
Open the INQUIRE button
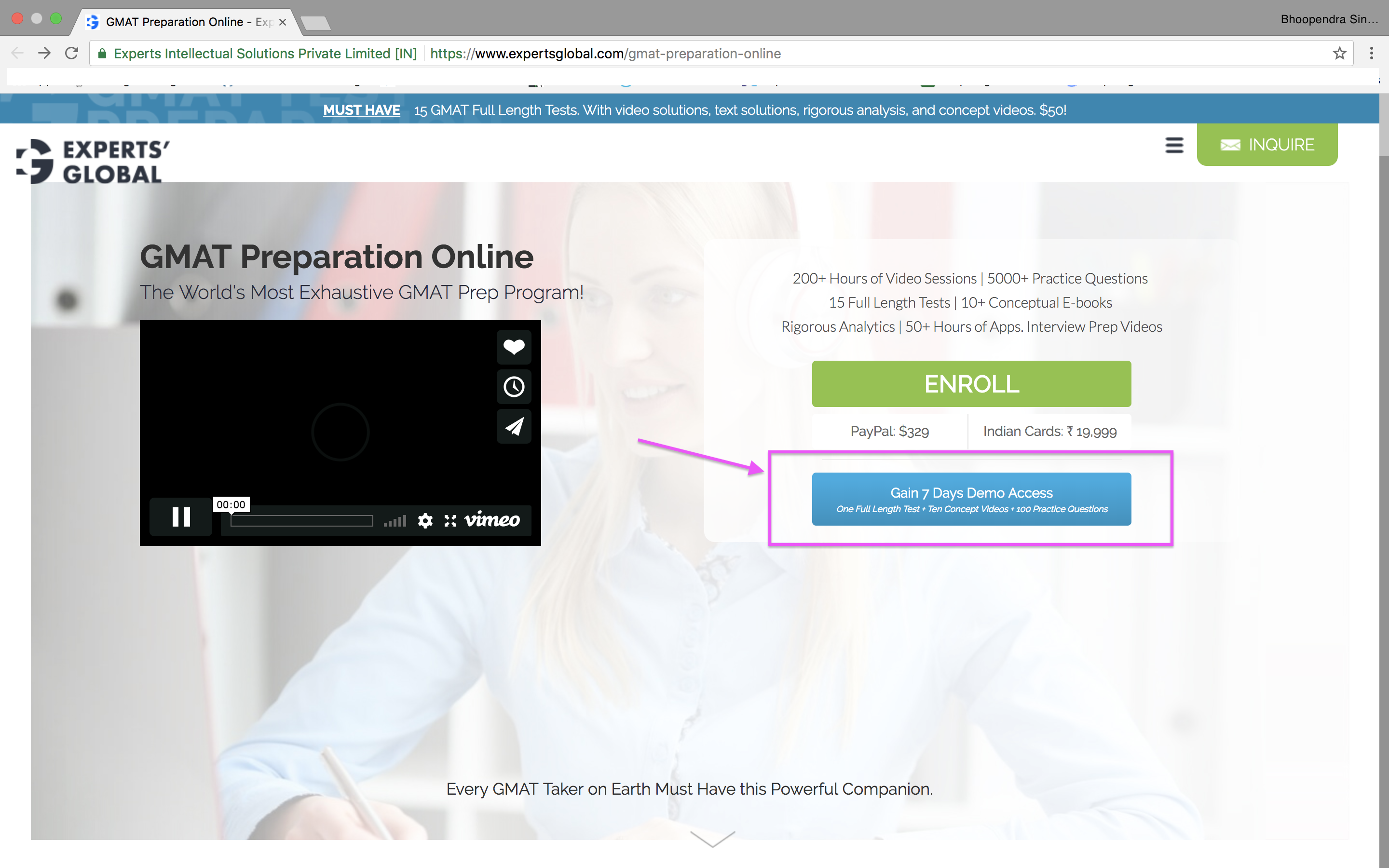click(1267, 145)
